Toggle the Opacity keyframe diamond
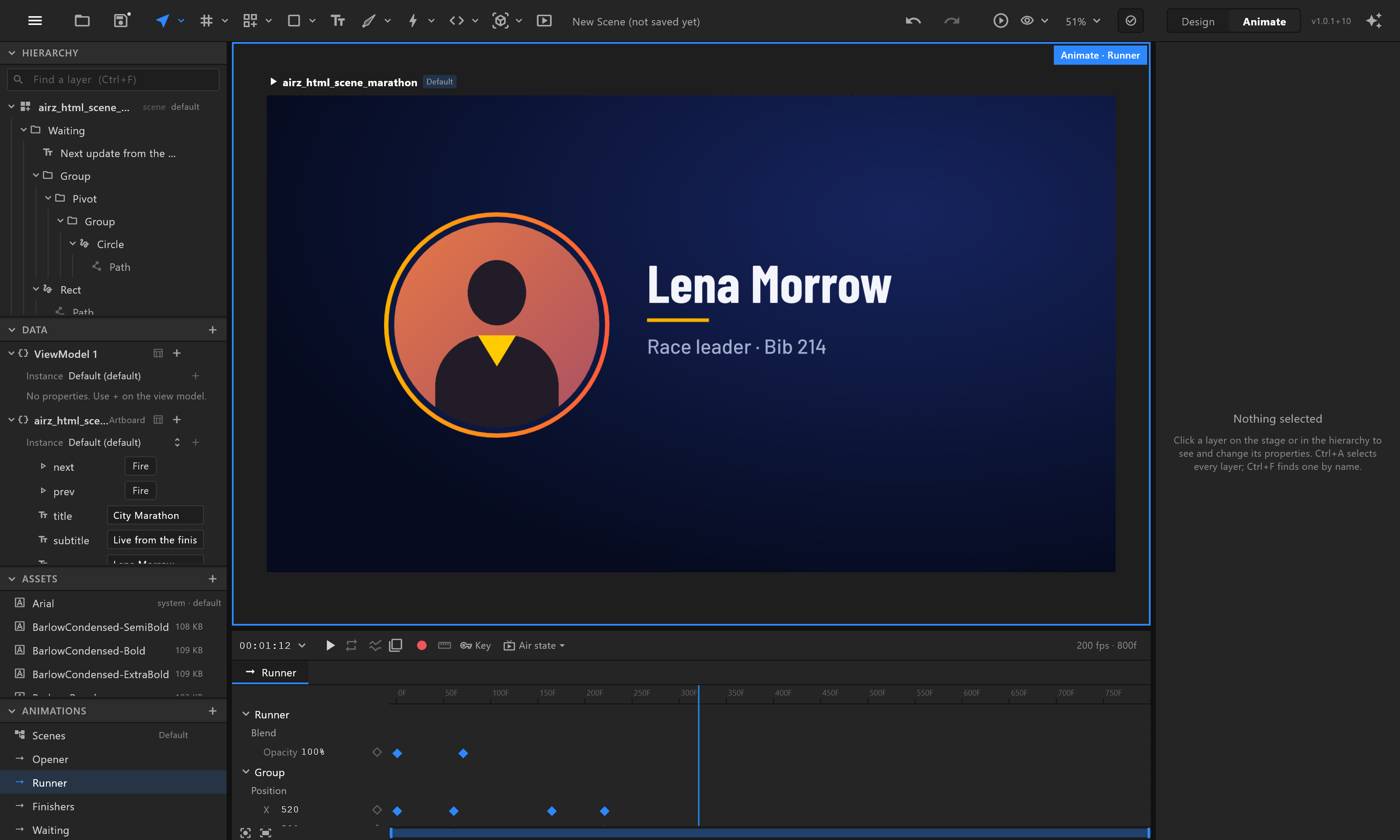 [x=377, y=752]
